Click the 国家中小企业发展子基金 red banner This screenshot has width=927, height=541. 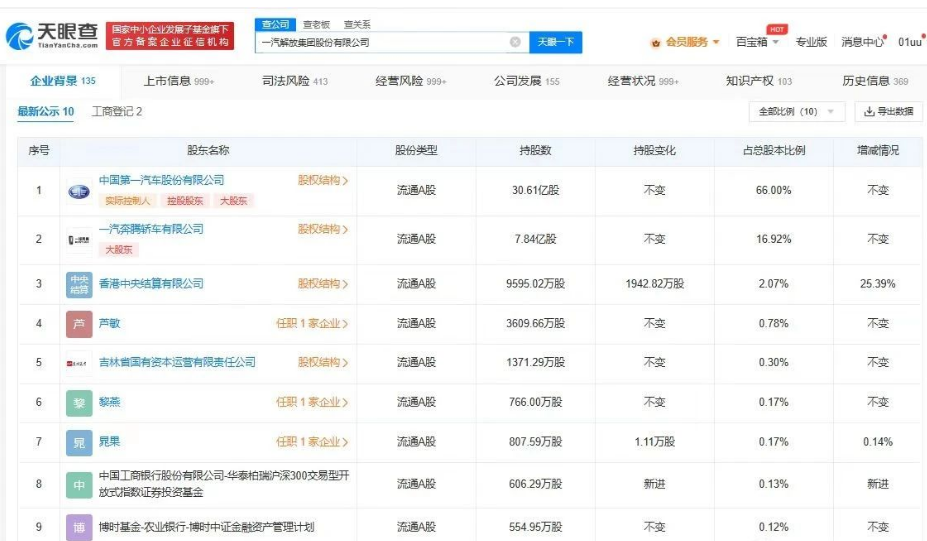pyautogui.click(x=170, y=36)
